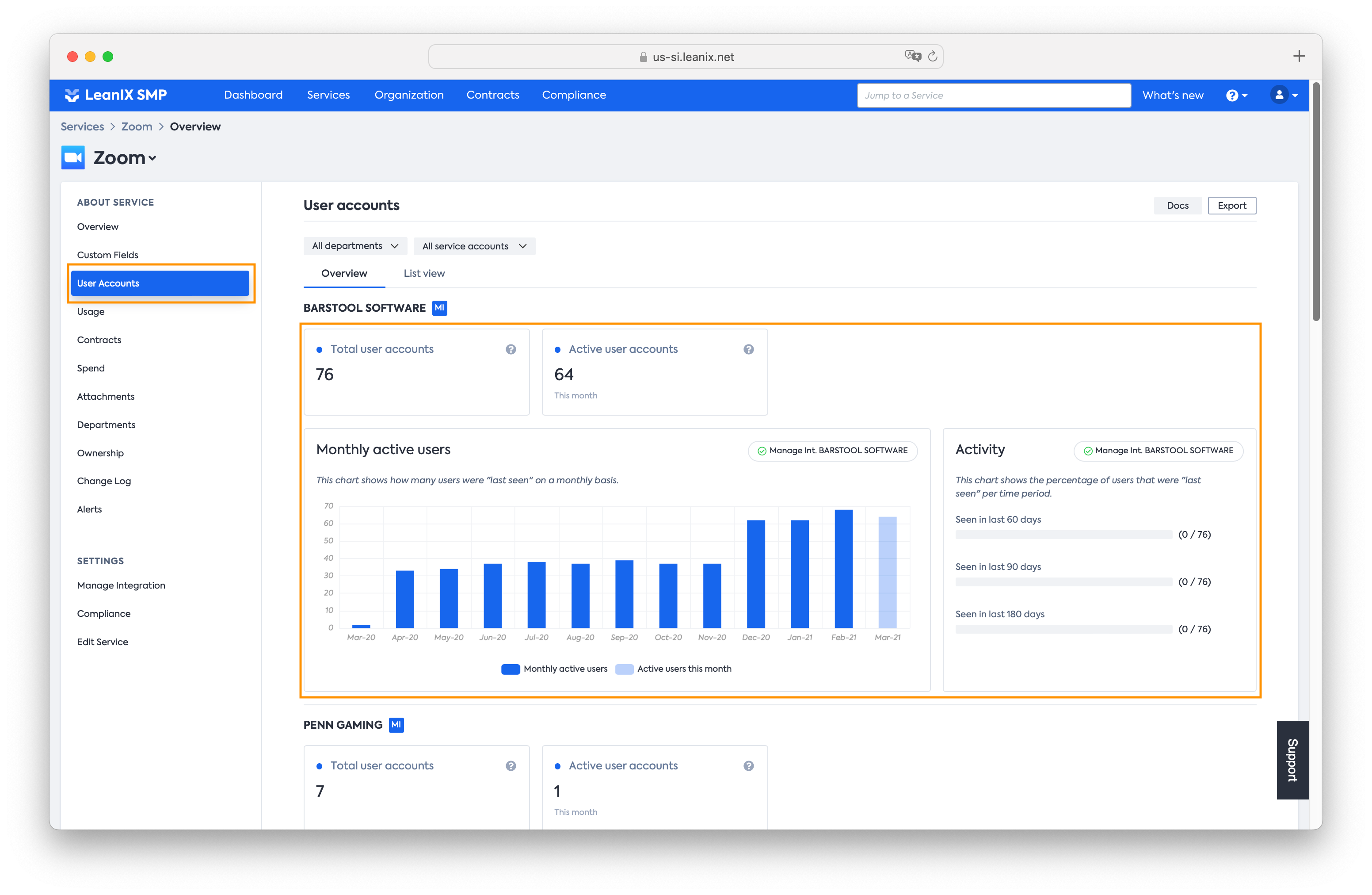1372x895 pixels.
Task: Click the Dec-20 bar in chart
Action: pos(756,574)
